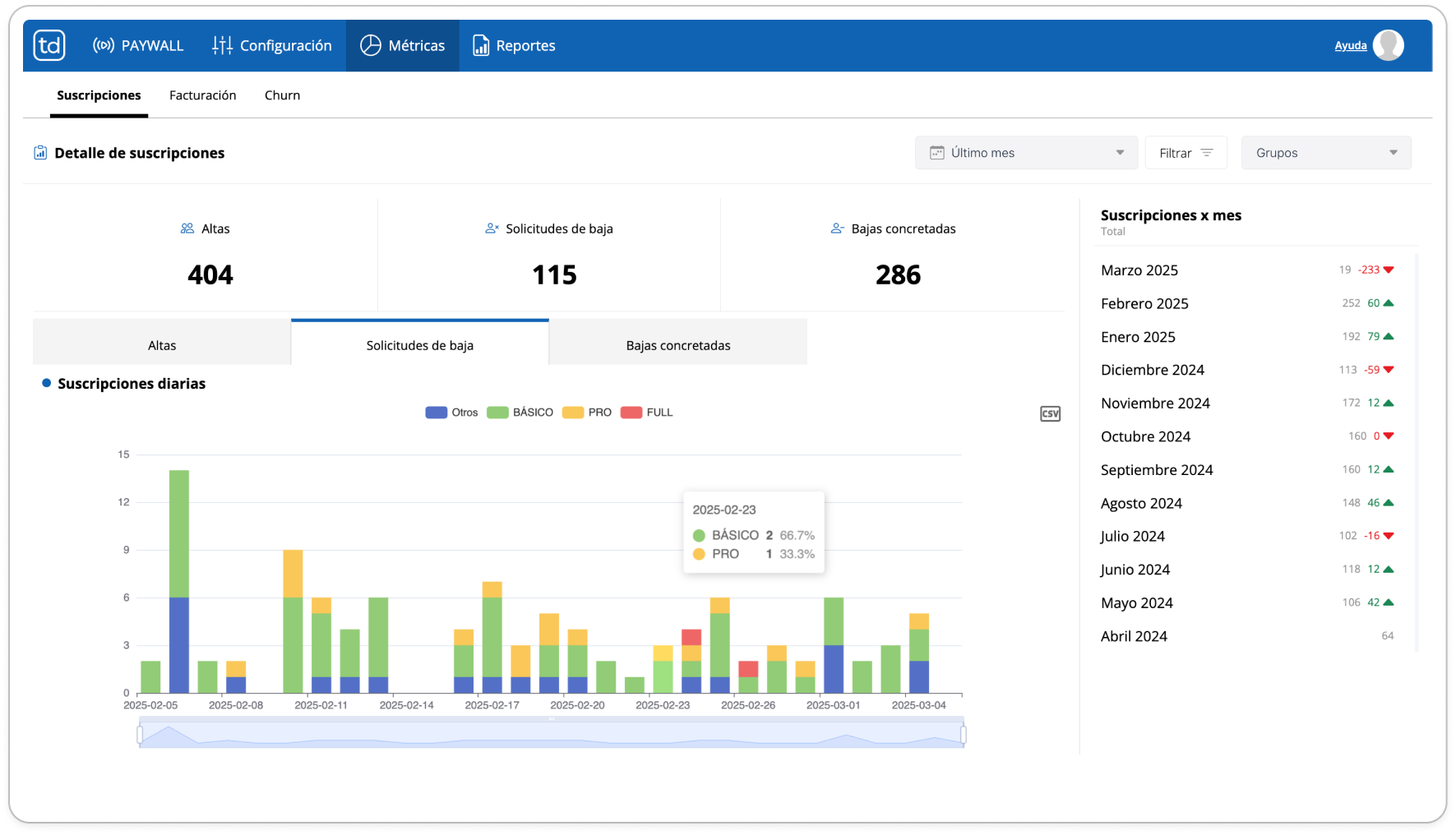
Task: Click the Febrero 2025 row
Action: point(1248,303)
